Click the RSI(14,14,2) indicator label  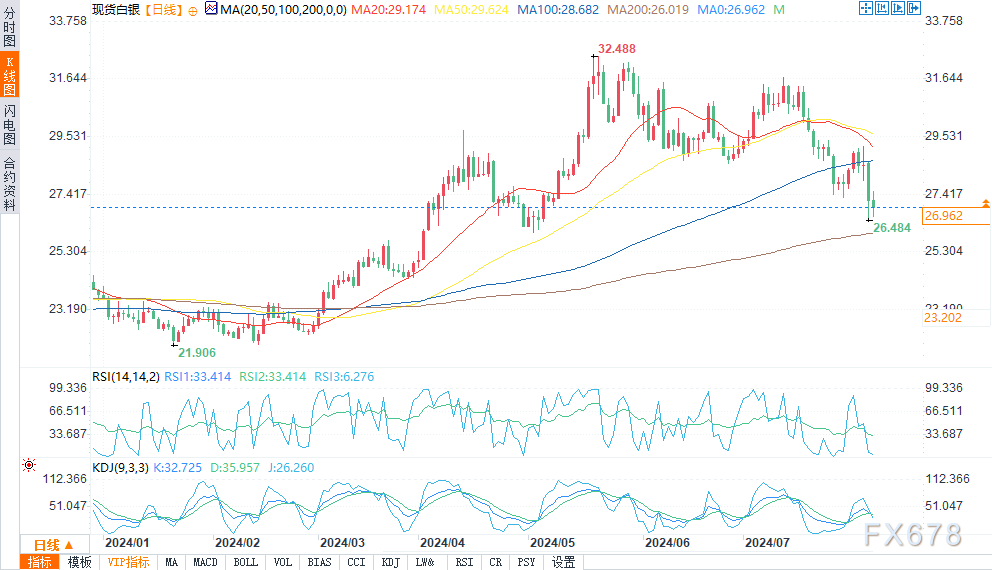tap(125, 376)
